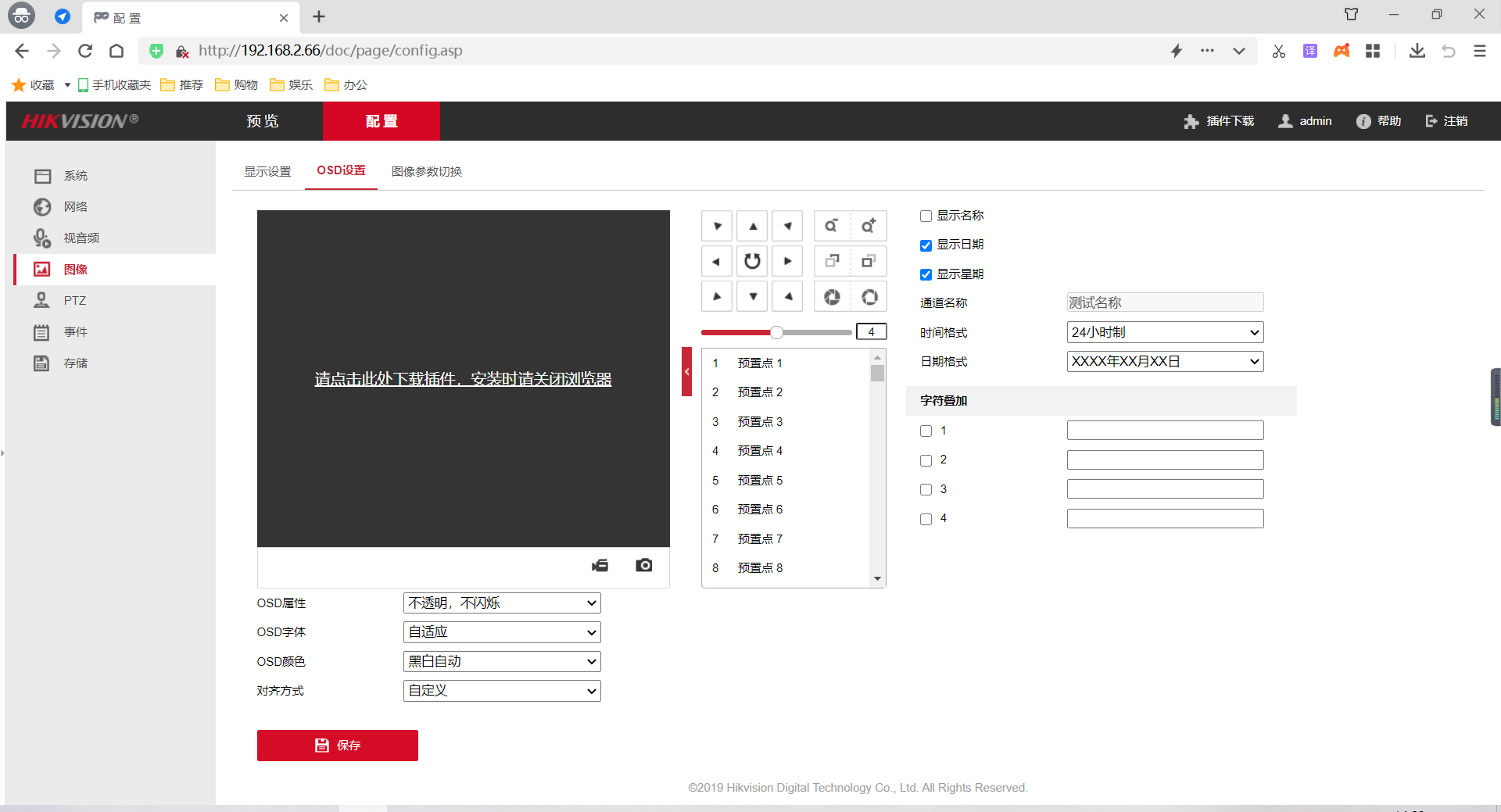Screen dimensions: 1501x812
Task: Move PTZ diagonally down-left
Action: point(717,296)
